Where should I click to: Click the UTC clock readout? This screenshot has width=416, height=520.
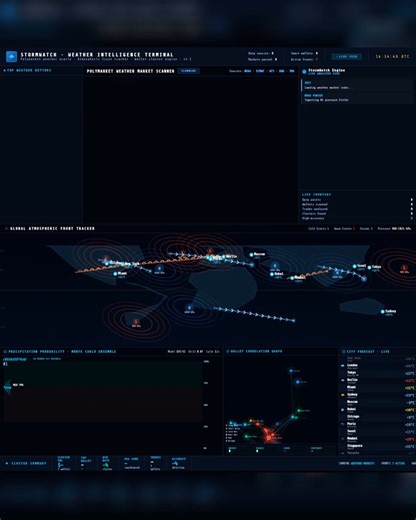(392, 57)
